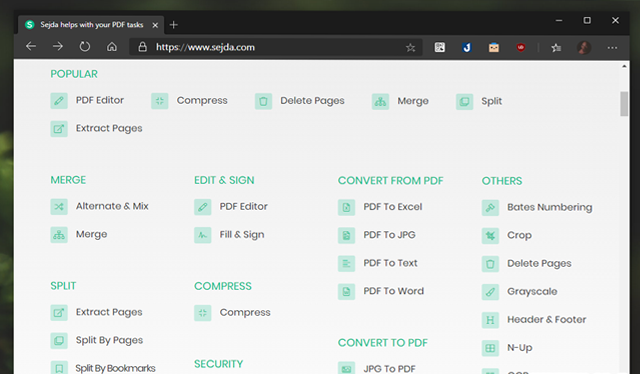
Task: Click the scrollbar up arrow
Action: 624,66
